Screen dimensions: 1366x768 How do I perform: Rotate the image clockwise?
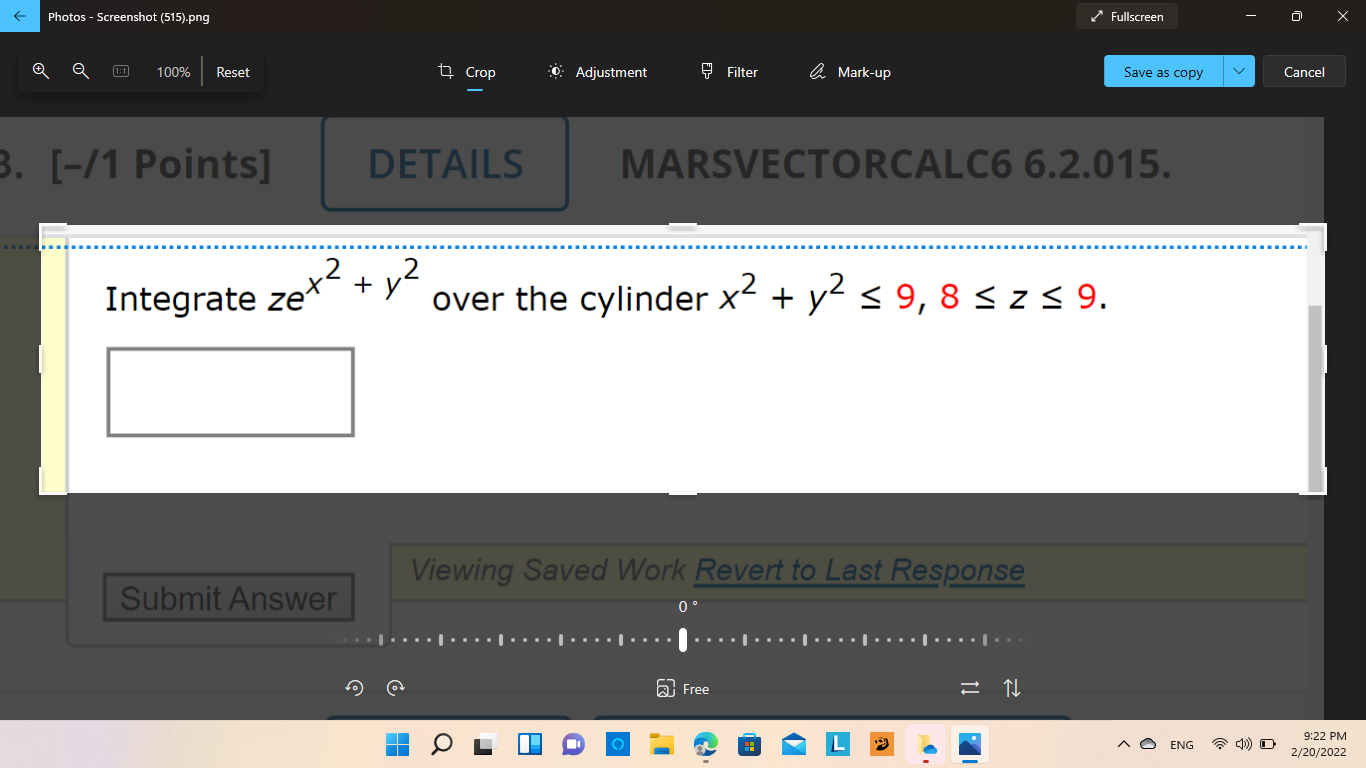click(x=395, y=688)
